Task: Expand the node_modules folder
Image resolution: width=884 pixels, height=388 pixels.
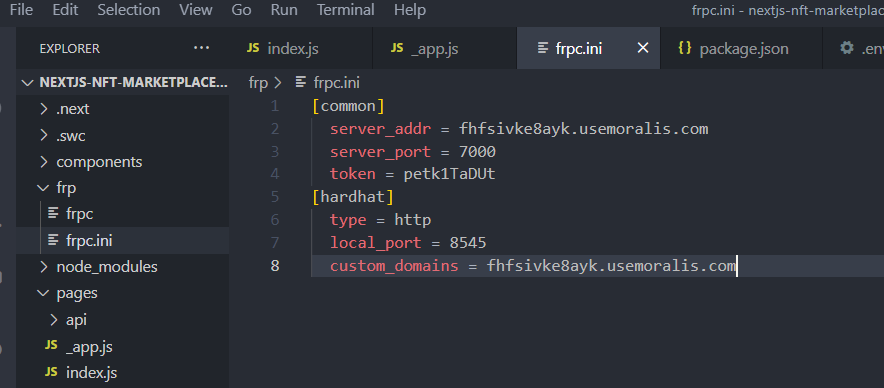Action: pyautogui.click(x=122, y=267)
